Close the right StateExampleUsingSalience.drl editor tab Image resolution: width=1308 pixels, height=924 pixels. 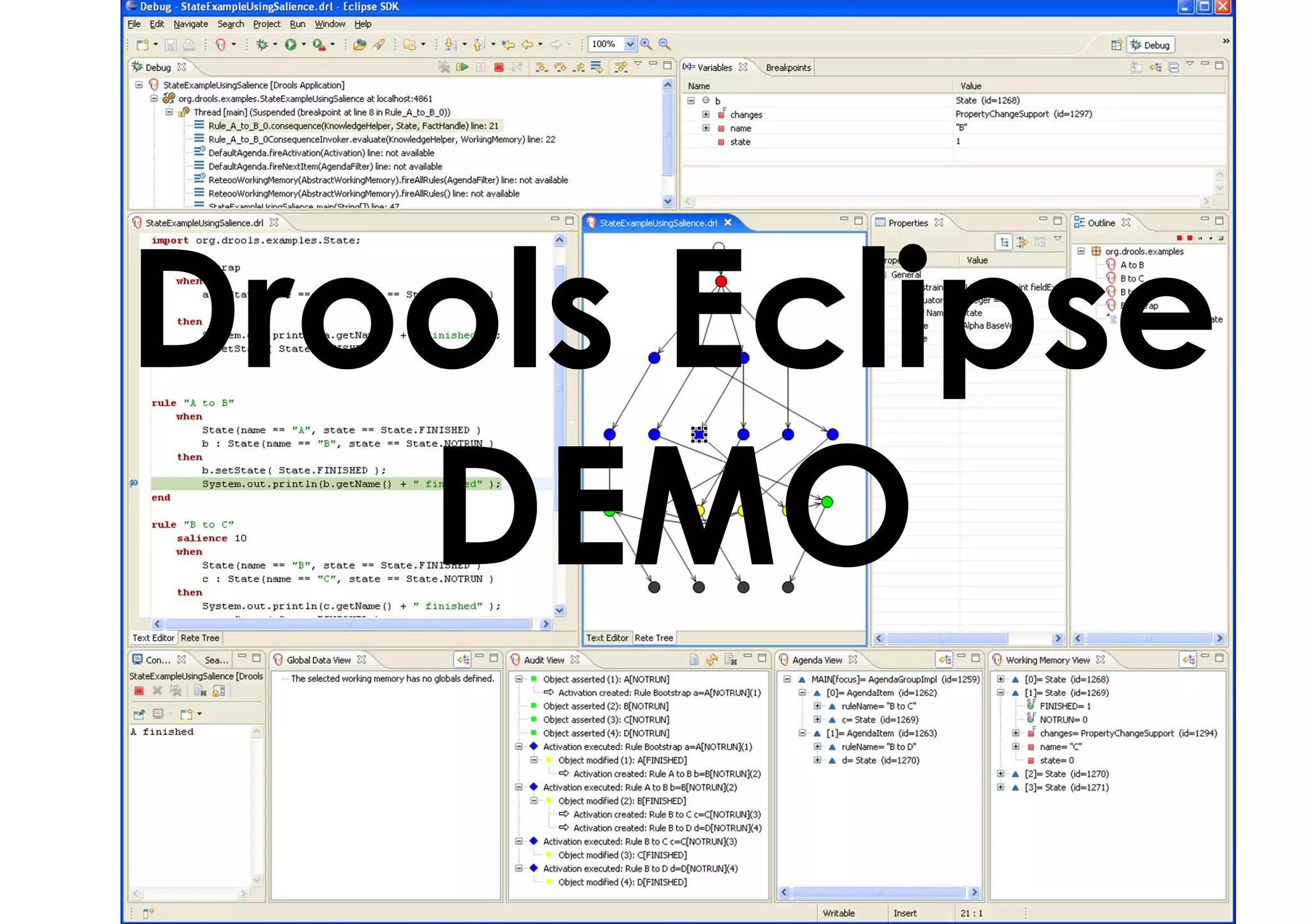tap(727, 222)
